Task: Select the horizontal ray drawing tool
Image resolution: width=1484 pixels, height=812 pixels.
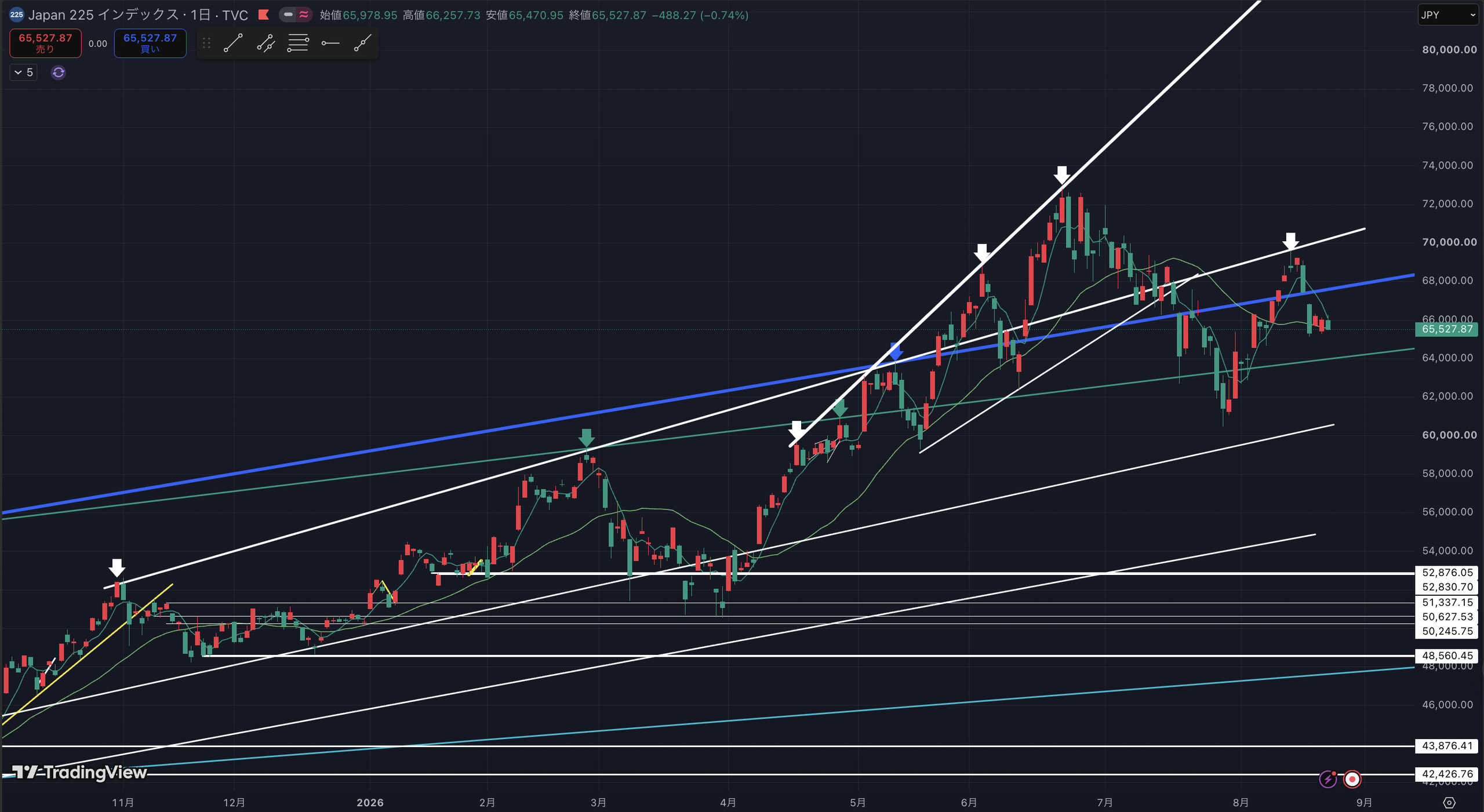Action: 330,43
